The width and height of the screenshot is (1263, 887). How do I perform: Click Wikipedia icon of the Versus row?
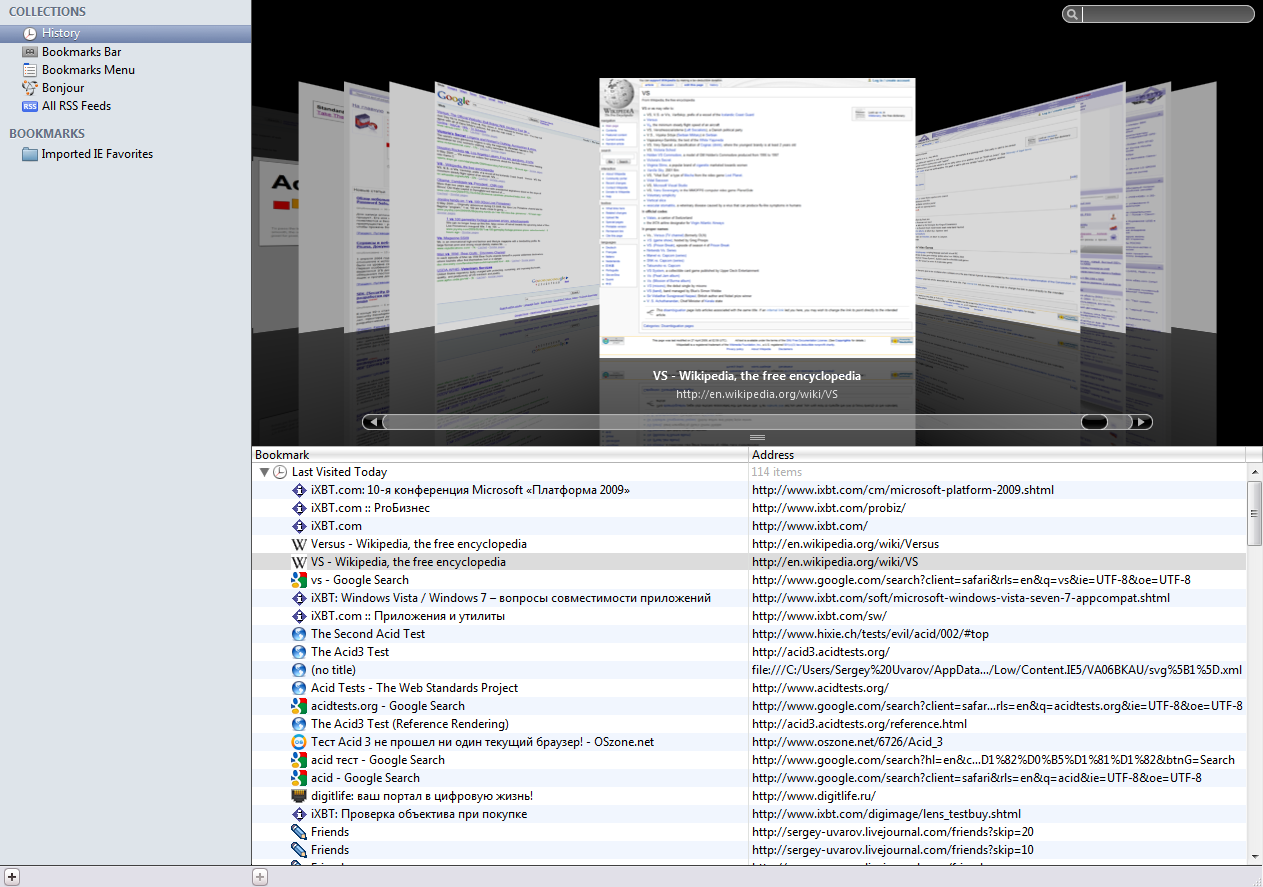(x=298, y=544)
